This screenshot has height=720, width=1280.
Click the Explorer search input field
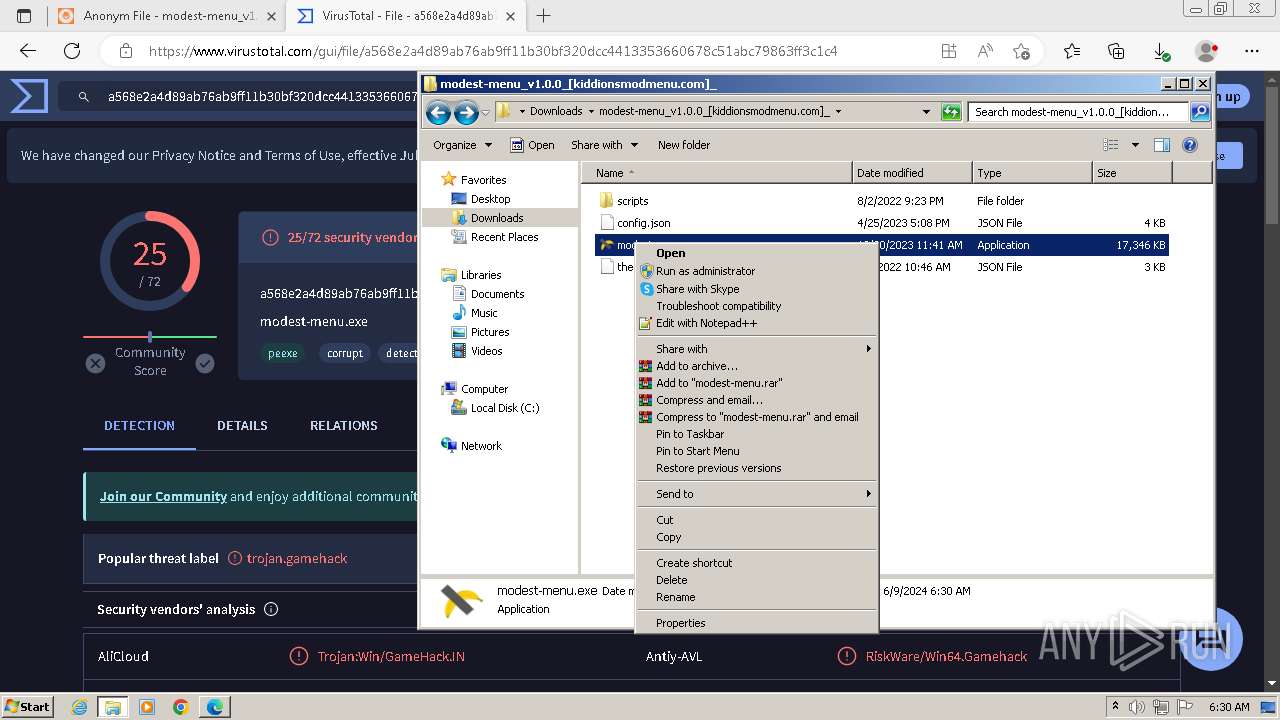point(1079,112)
